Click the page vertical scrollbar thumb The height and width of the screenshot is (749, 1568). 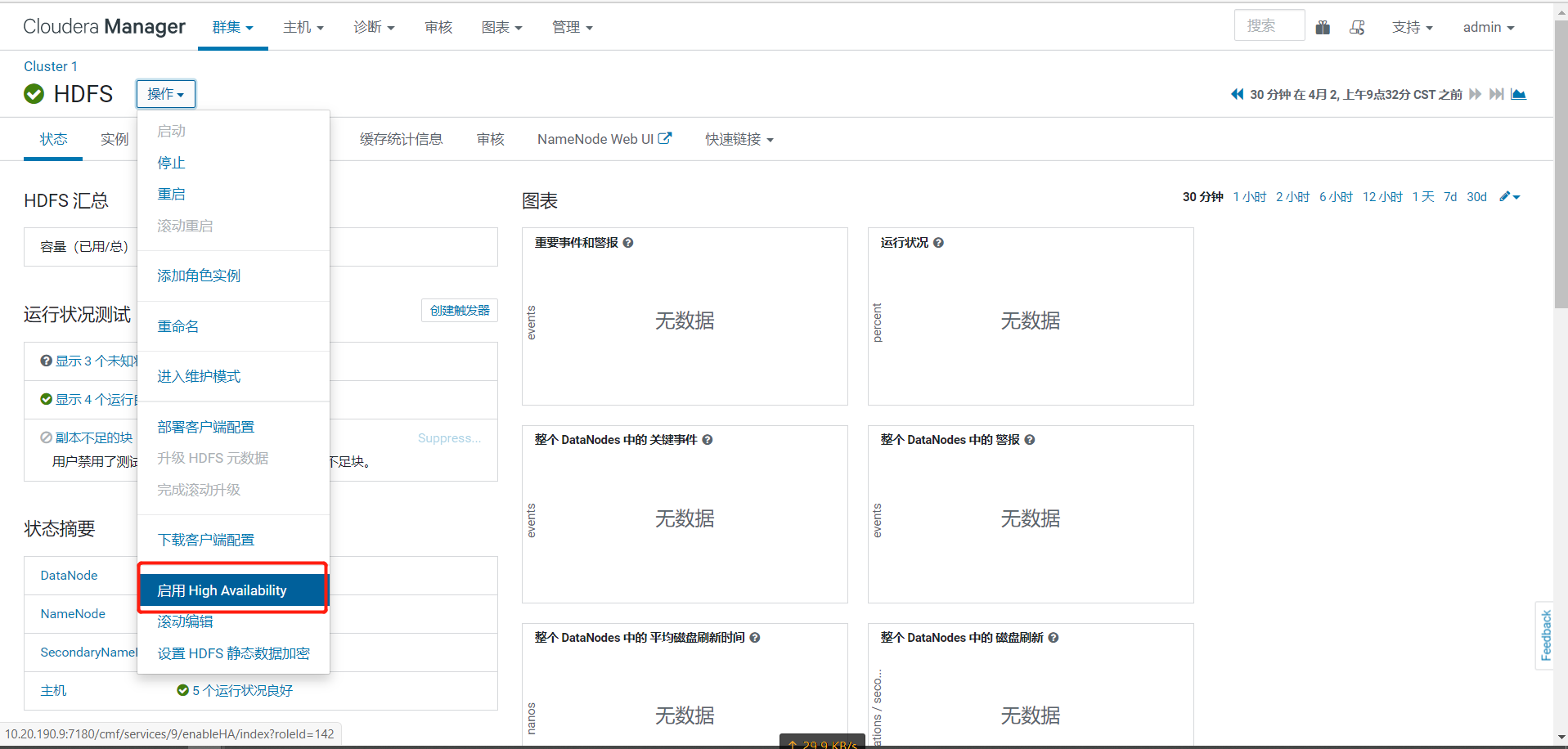tap(1561, 166)
